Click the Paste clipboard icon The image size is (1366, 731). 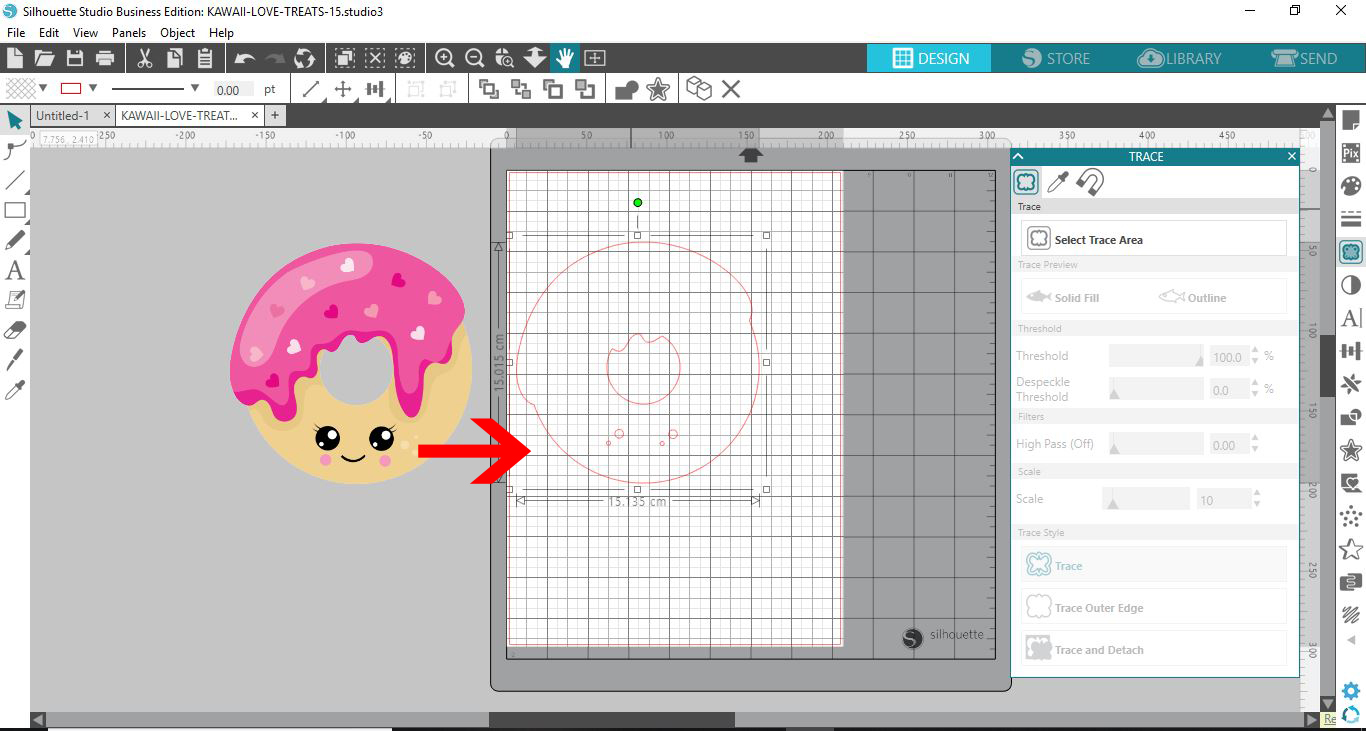coord(205,58)
